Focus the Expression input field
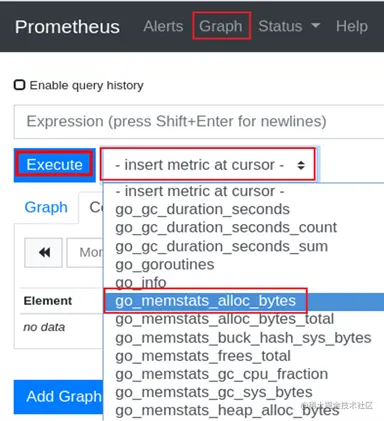This screenshot has width=384, height=421. (199, 121)
